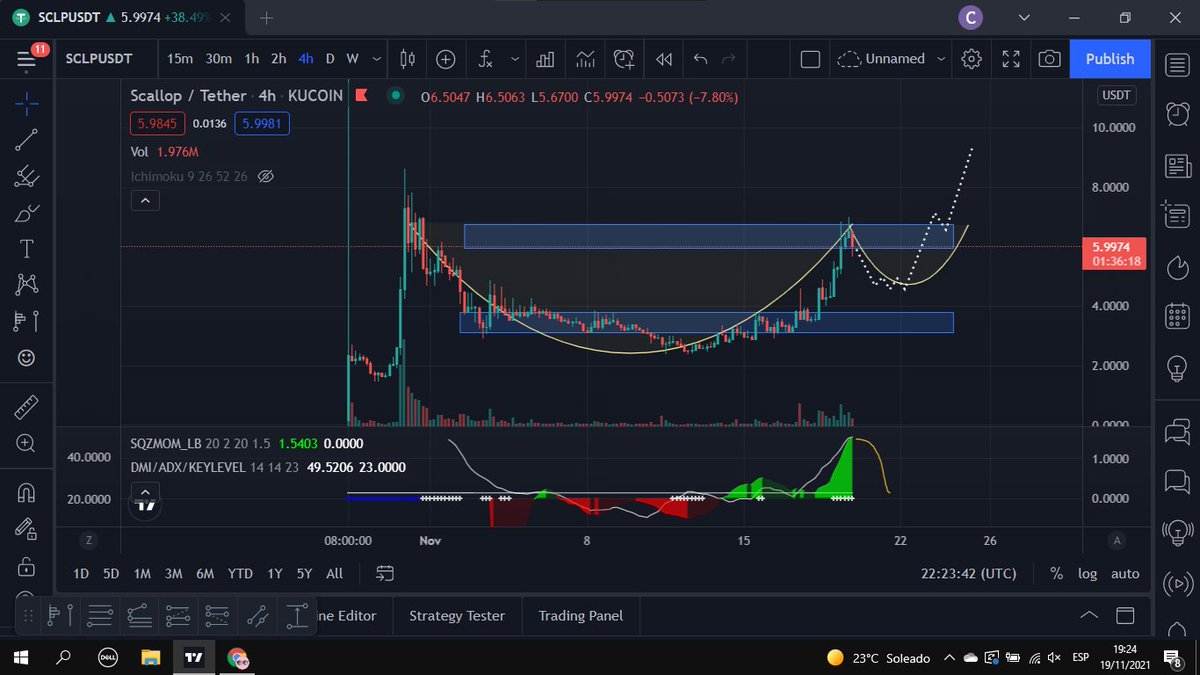Switch to the Strategy Tester tab

[x=457, y=615]
